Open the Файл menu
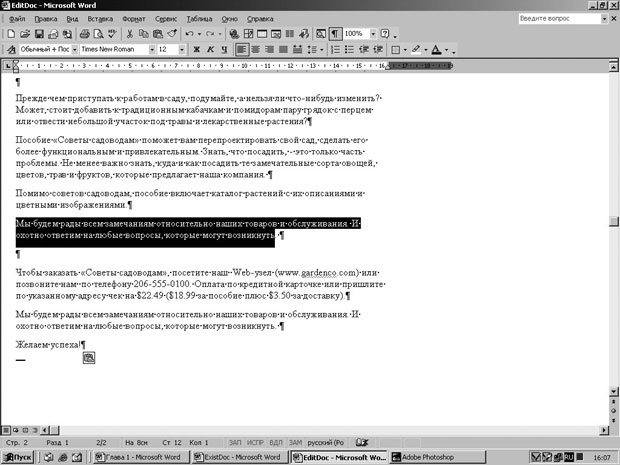The image size is (620, 465). pos(17,19)
